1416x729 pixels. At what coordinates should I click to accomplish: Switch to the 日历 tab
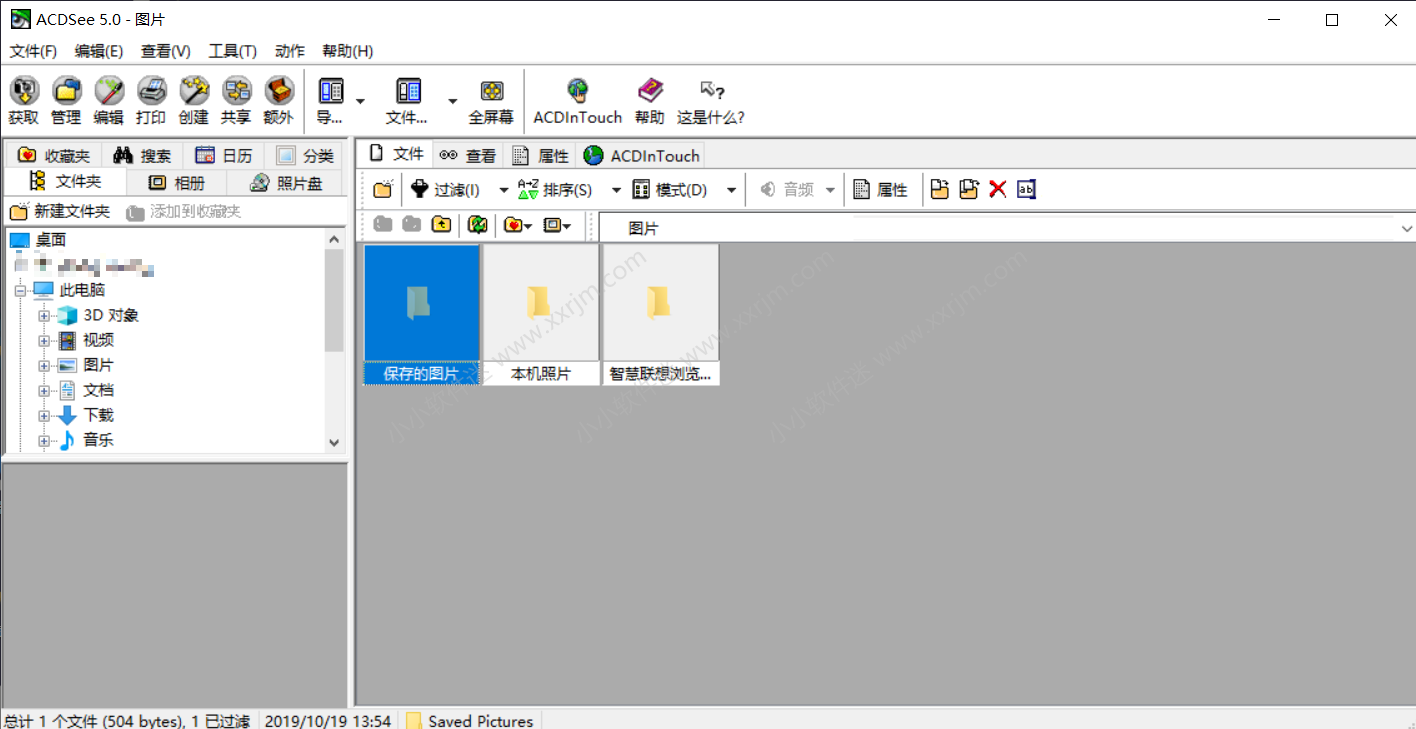pyautogui.click(x=224, y=155)
